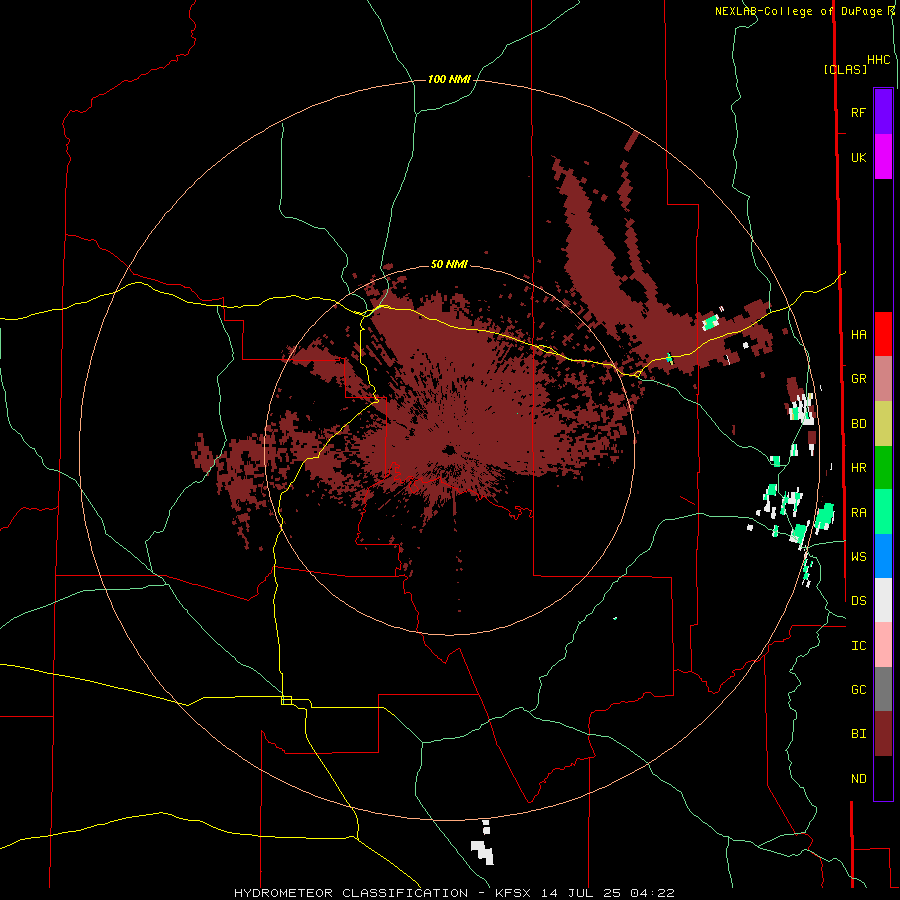Click the [CLAS] label
This screenshot has height=900, width=900.
pos(845,69)
